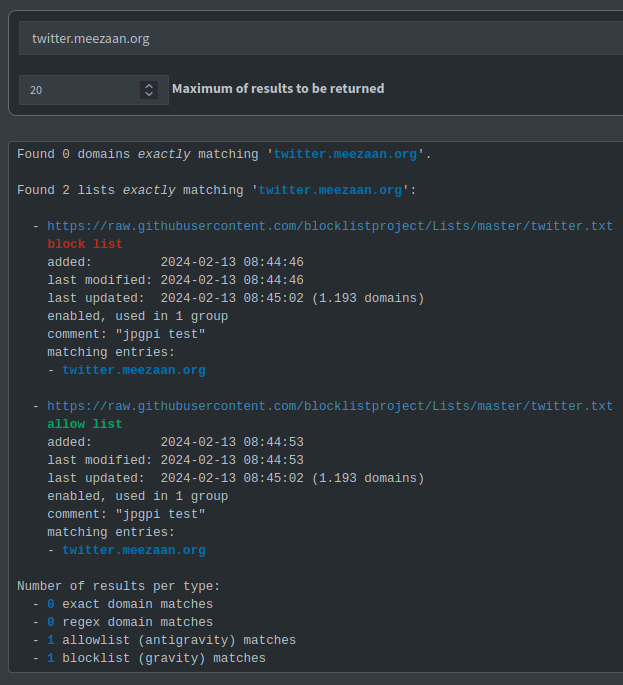Click the allow list's 'last updated' line
Image resolution: width=623 pixels, height=685 pixels.
click(x=235, y=478)
